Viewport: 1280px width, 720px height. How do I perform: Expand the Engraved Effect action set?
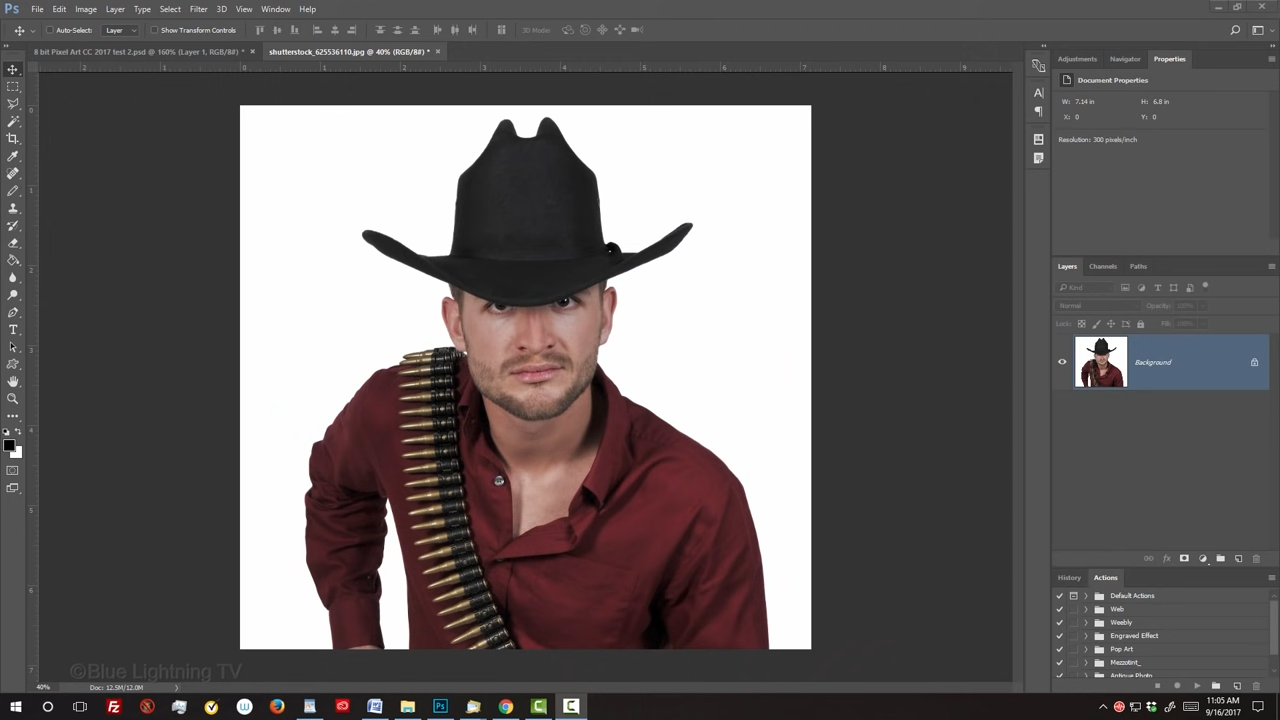coord(1086,635)
